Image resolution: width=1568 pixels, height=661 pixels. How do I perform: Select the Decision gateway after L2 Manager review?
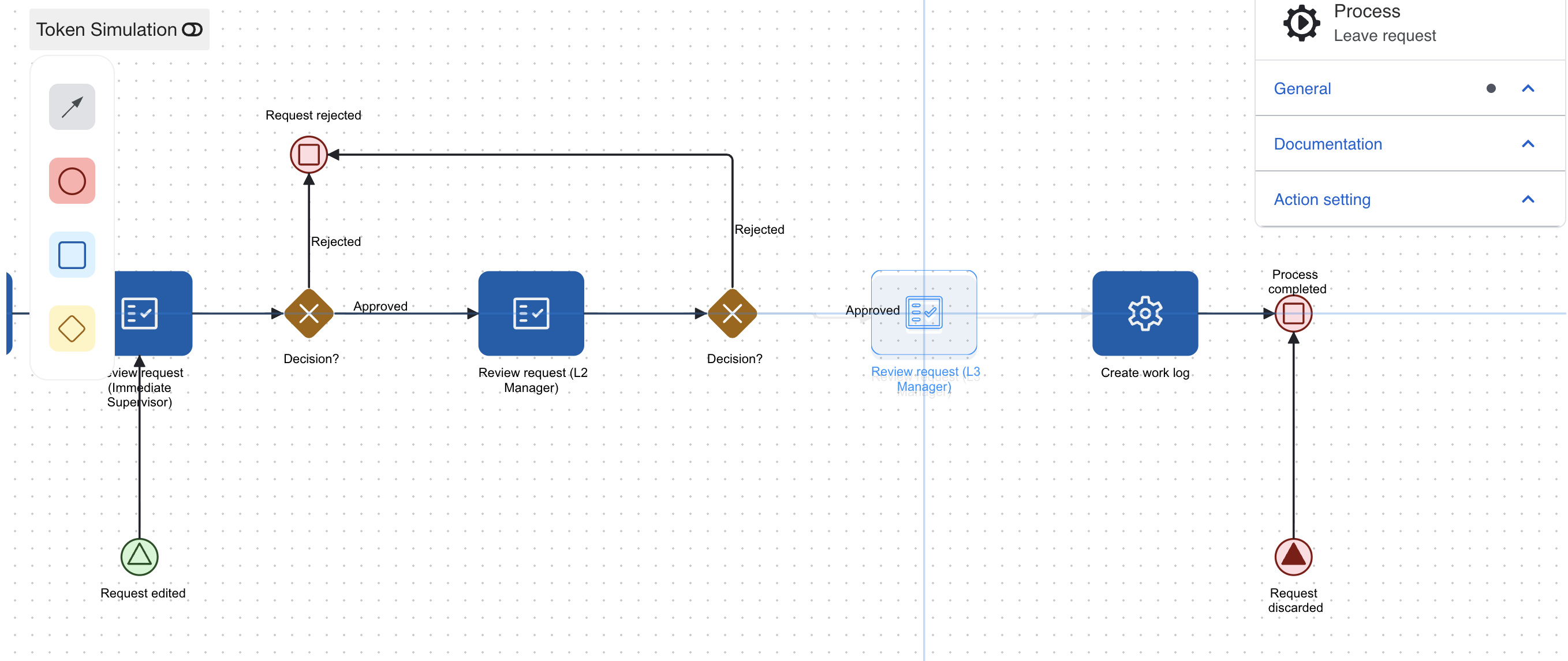pos(731,313)
